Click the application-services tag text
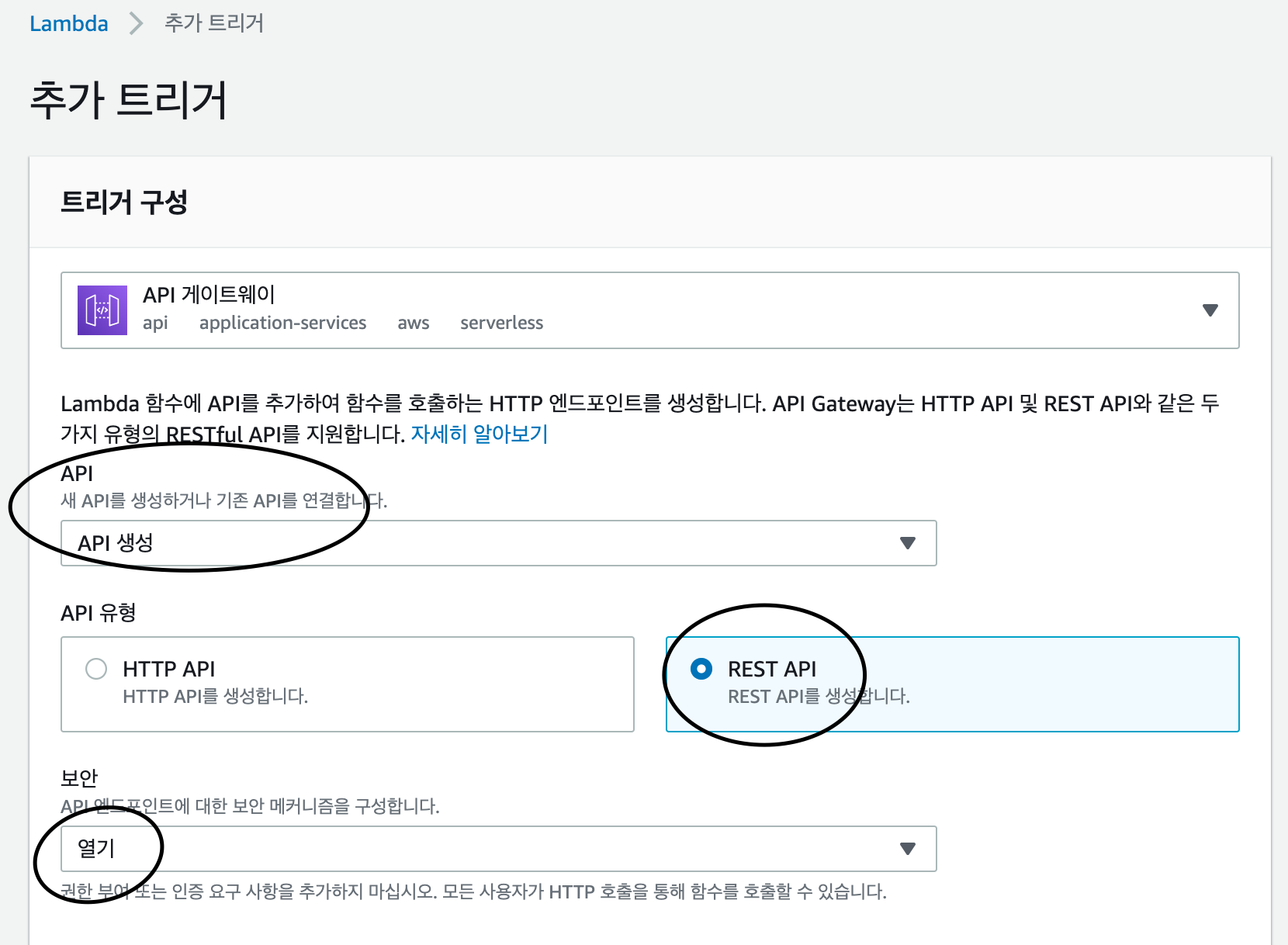This screenshot has height=945, width=1288. click(282, 323)
